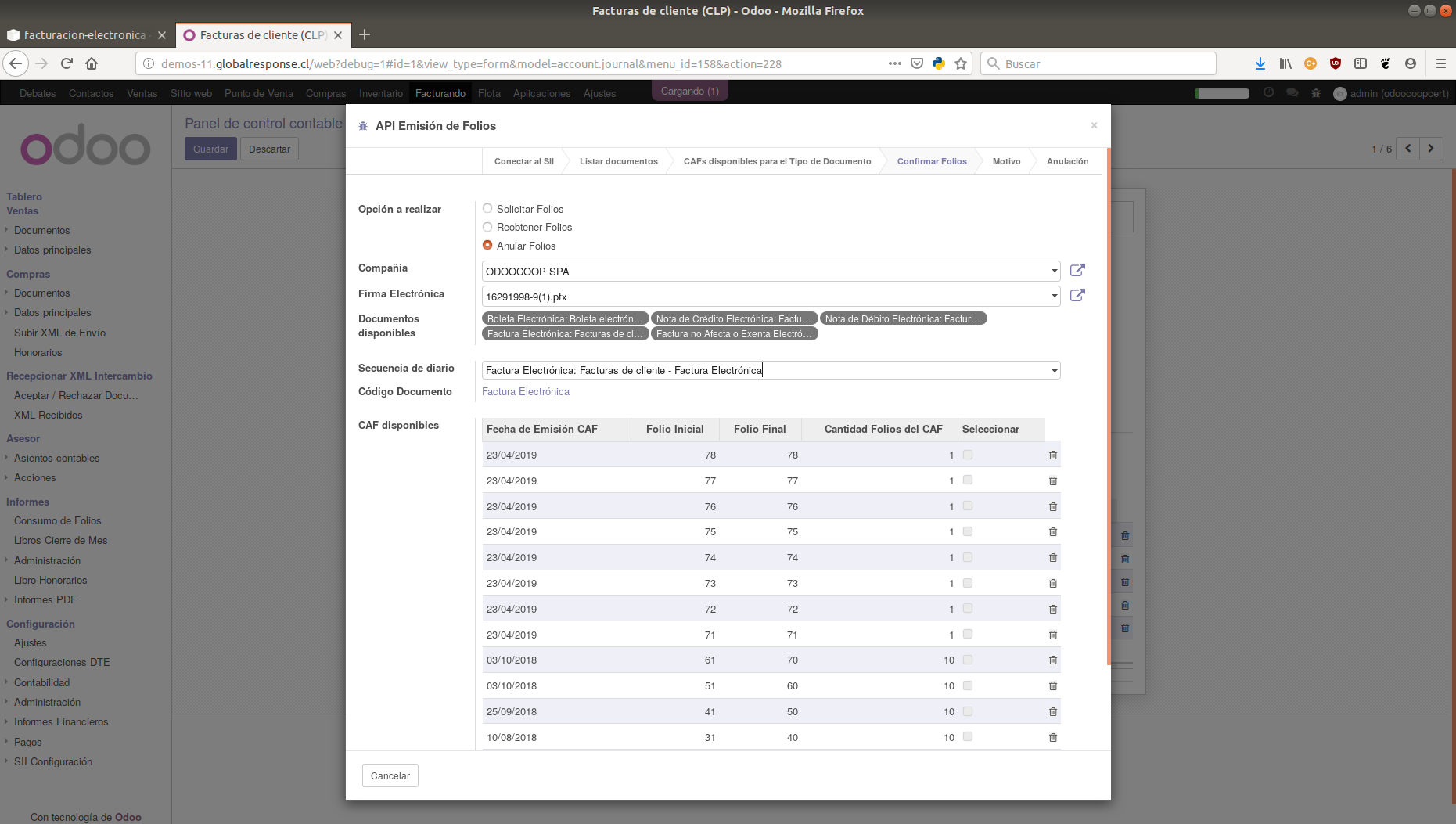Open the Inventario menu in the top bar

coord(381,93)
